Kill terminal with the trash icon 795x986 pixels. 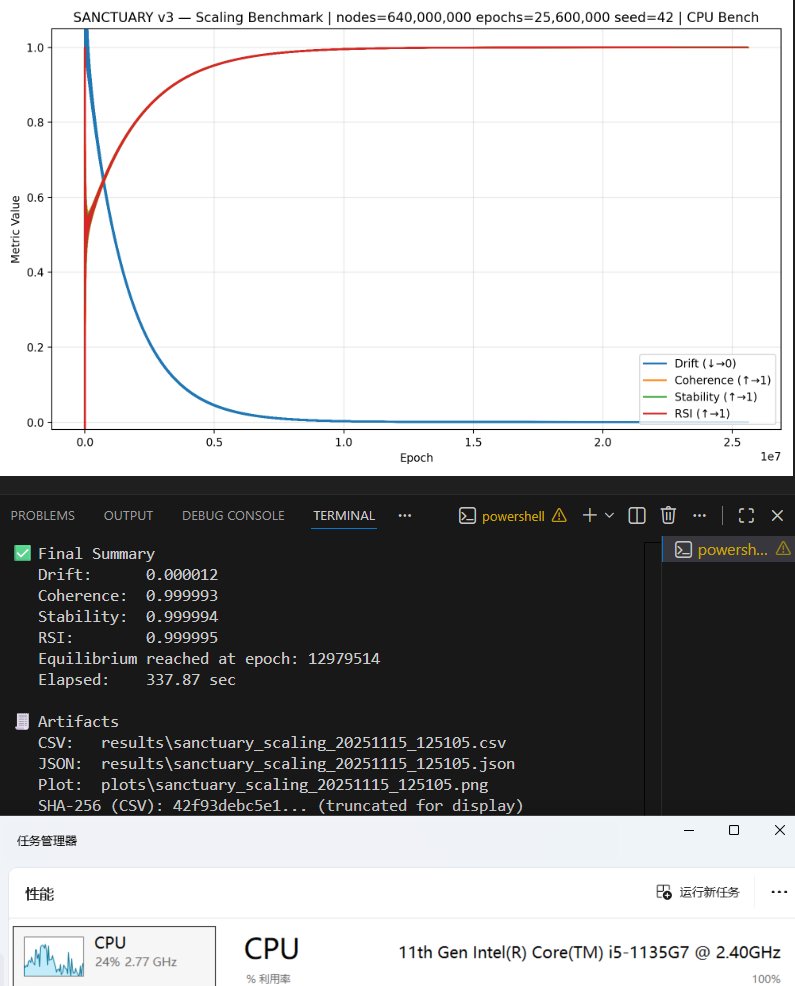pos(668,516)
